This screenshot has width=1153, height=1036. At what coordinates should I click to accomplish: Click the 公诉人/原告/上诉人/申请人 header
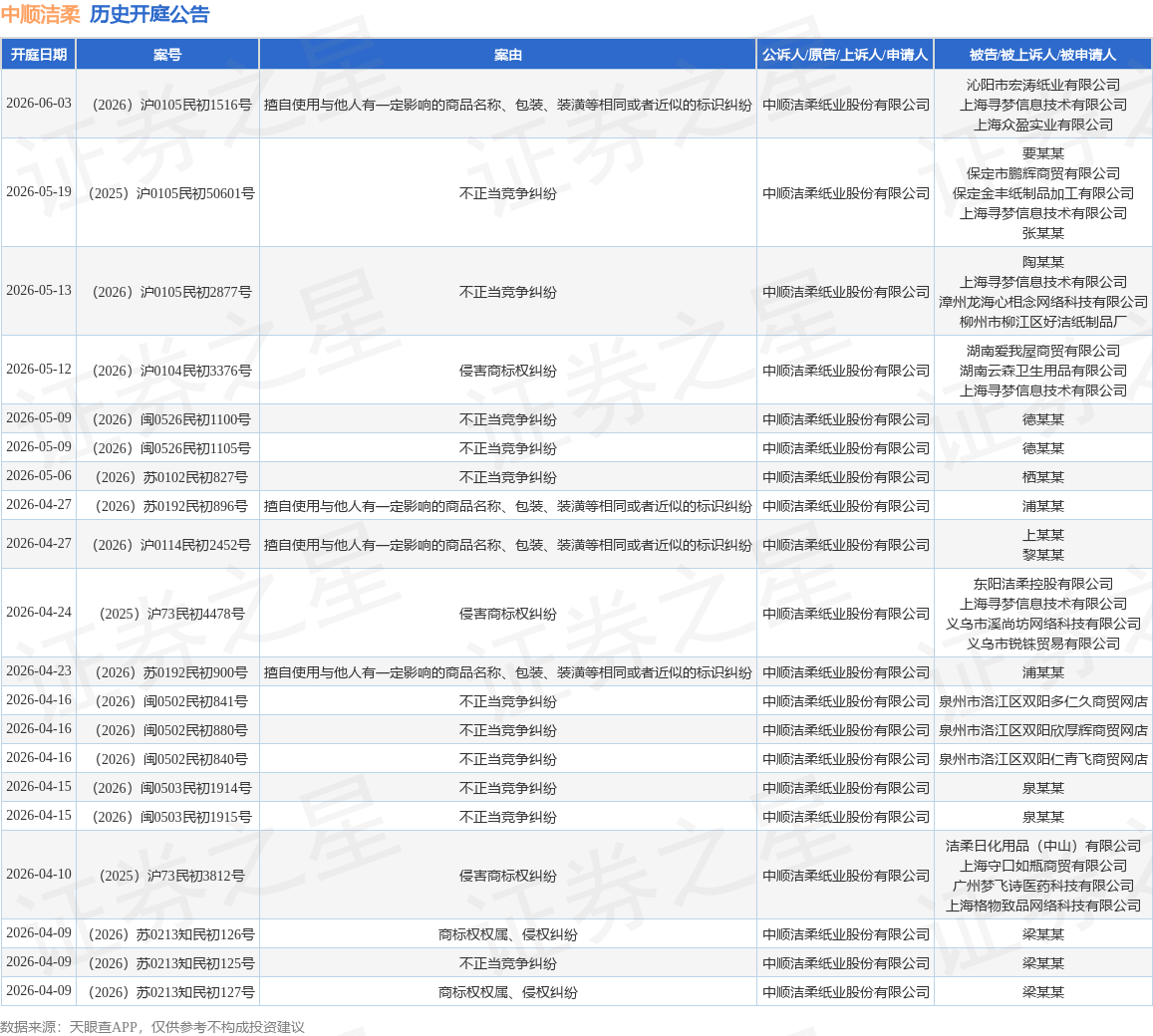point(845,55)
